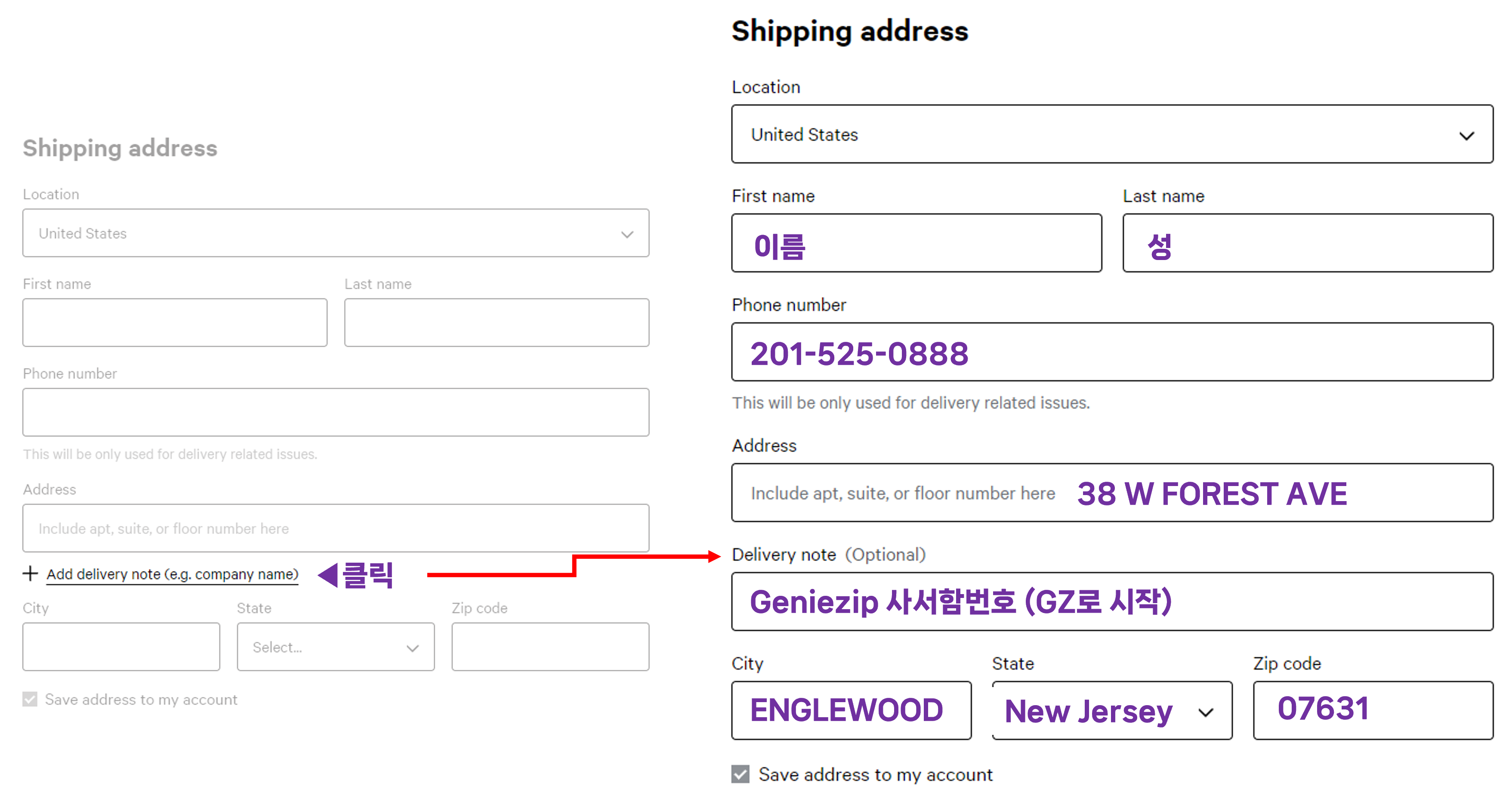
Task: Click the Phone number field showing 201-525-0888
Action: pyautogui.click(x=1112, y=352)
